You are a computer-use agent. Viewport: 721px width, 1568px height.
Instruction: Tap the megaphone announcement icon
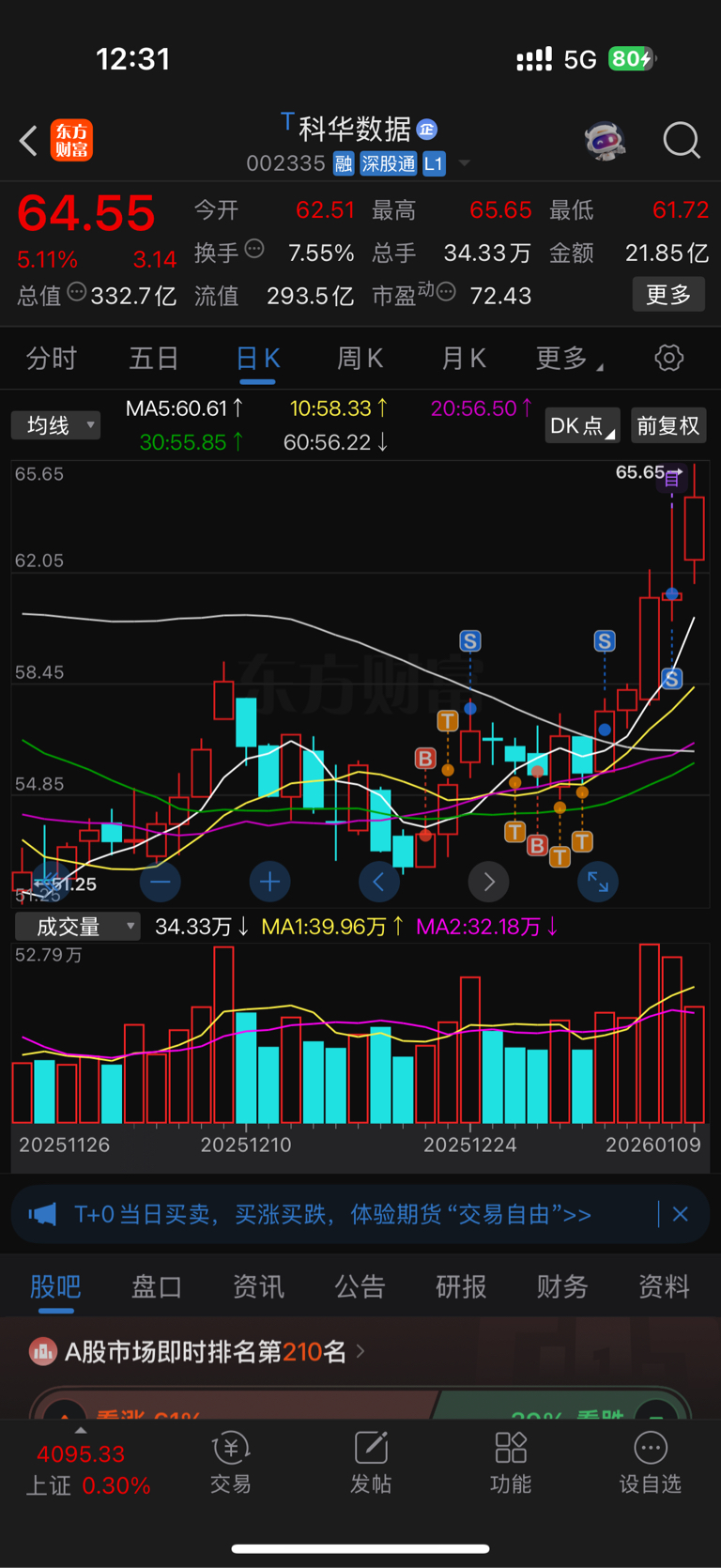pos(42,1214)
